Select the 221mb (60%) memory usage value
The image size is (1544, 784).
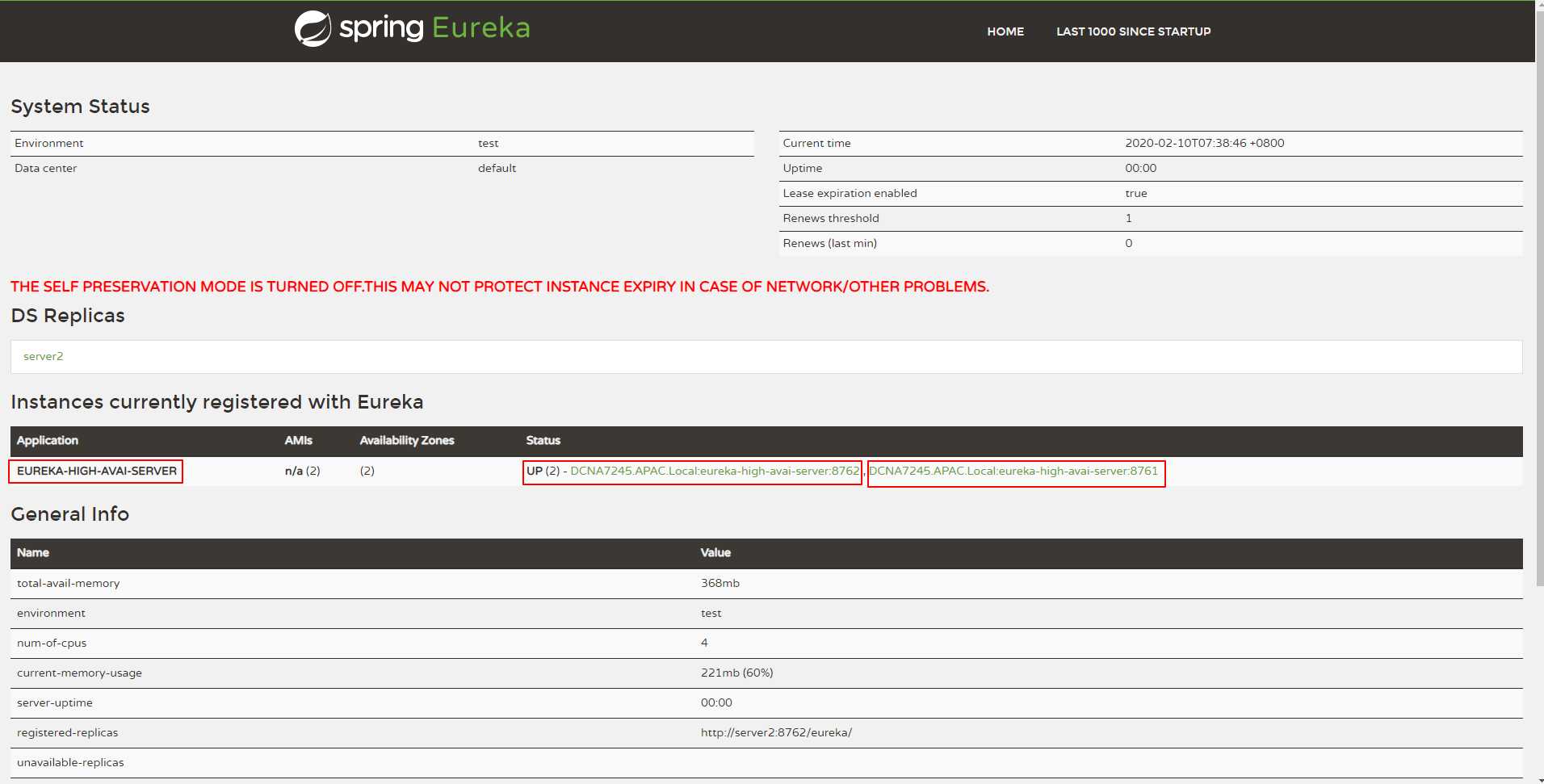pyautogui.click(x=737, y=673)
